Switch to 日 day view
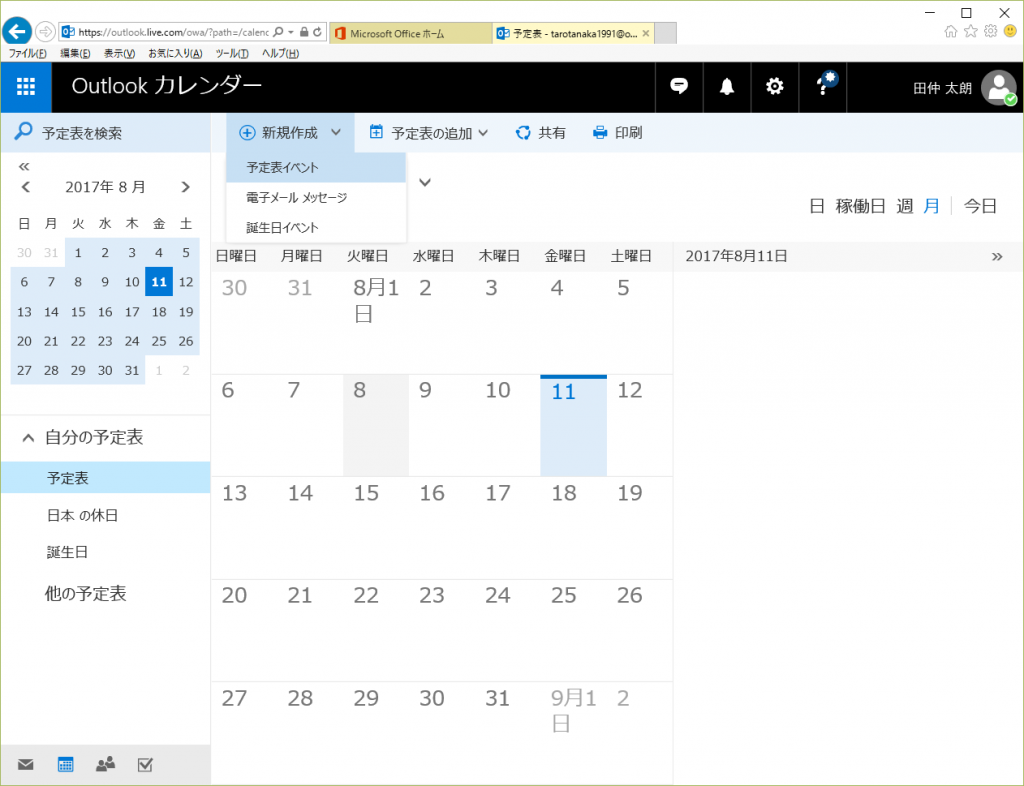1024x786 pixels. 816,206
